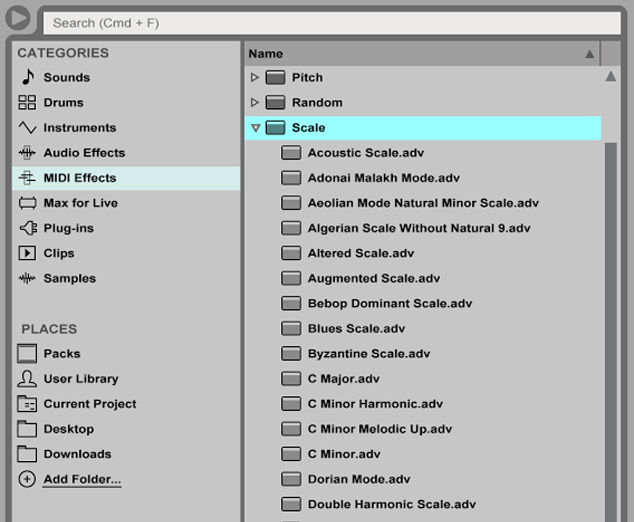Click the Name column sort arrow

pyautogui.click(x=590, y=54)
